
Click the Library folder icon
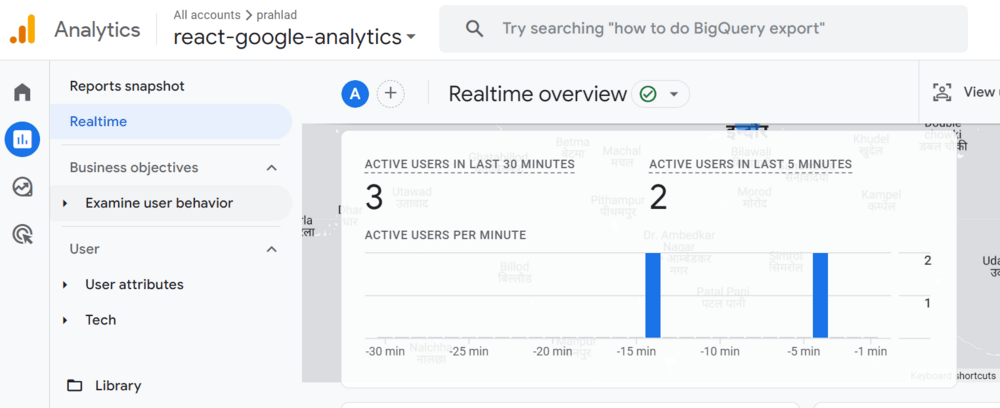point(74,386)
